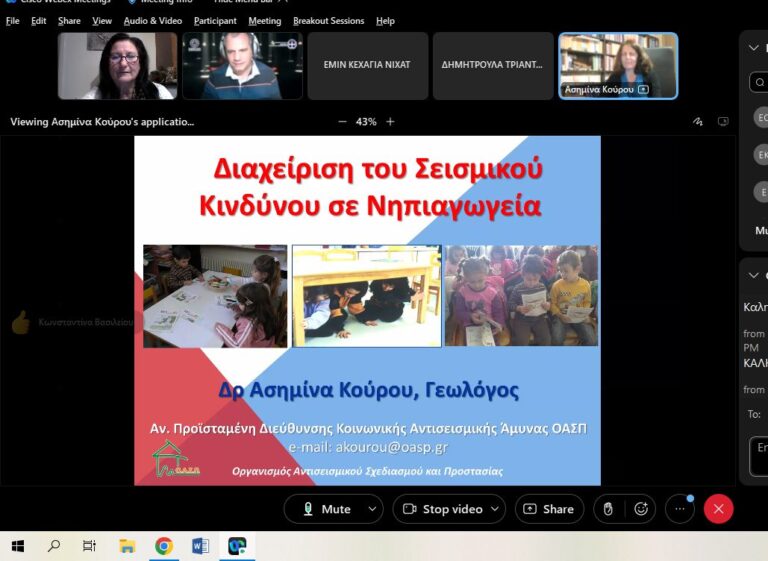Select Ασημίνα Κούρου's video thumbnail
Screen dimensions: 768x561
pyautogui.click(x=618, y=65)
